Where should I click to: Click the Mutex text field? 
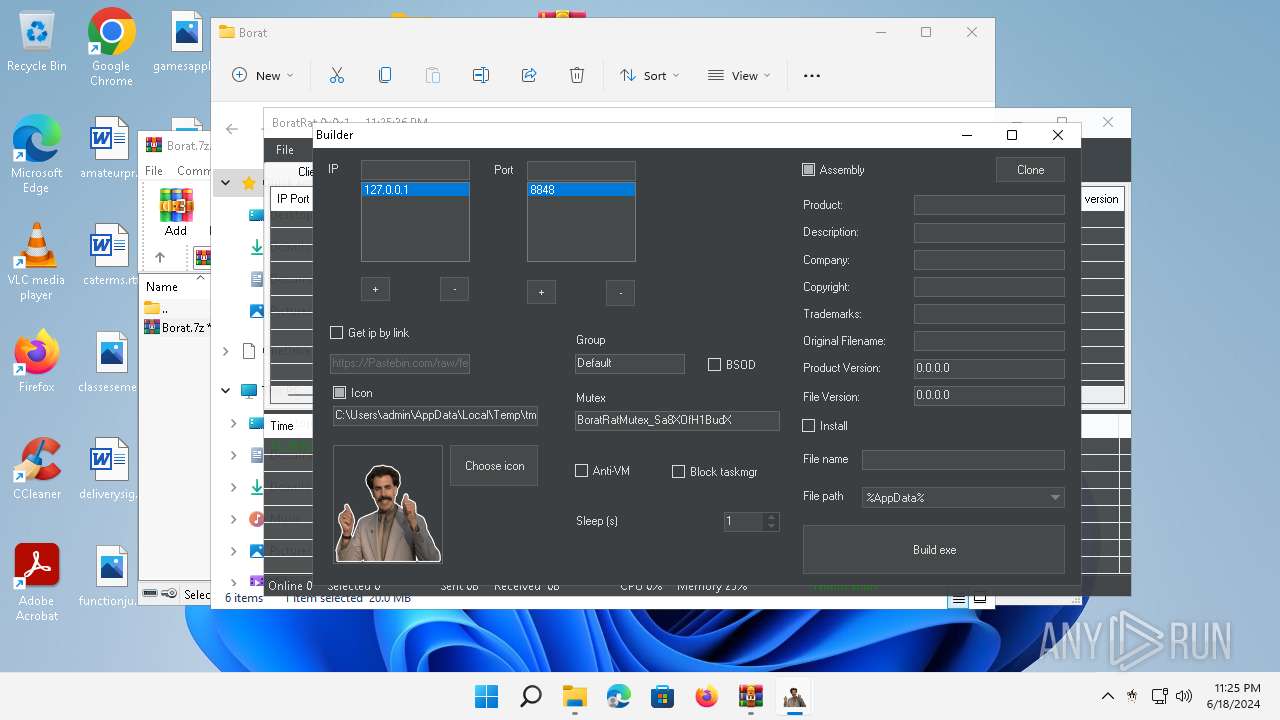tap(677, 420)
